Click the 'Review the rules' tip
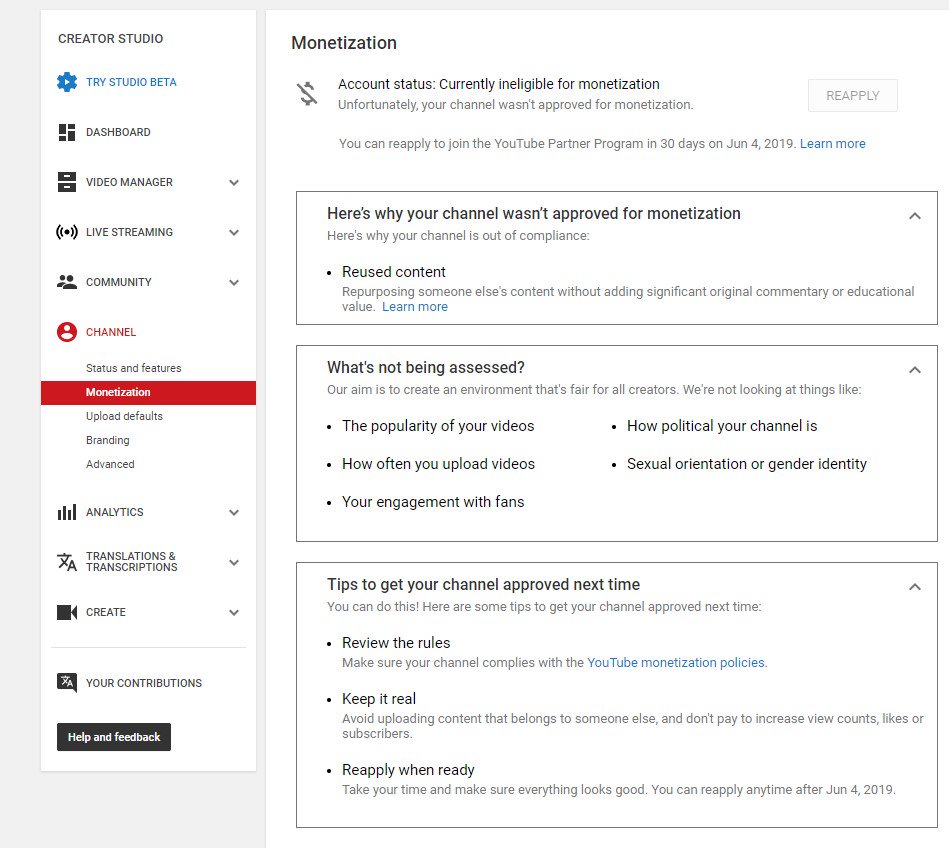Screen dimensions: 949x848 [x=396, y=643]
